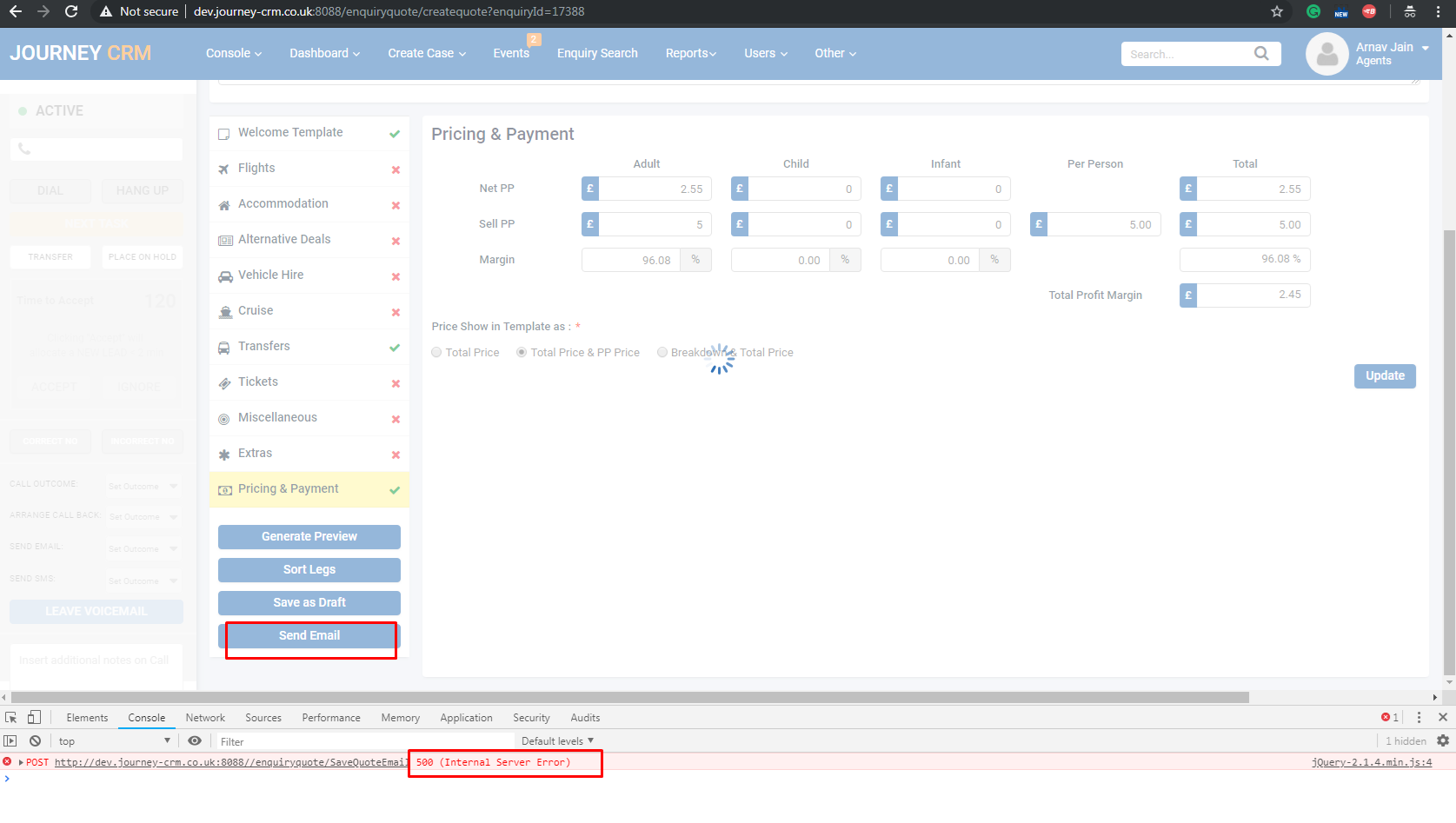Click the page horizontal scrollbar

(x=629, y=698)
